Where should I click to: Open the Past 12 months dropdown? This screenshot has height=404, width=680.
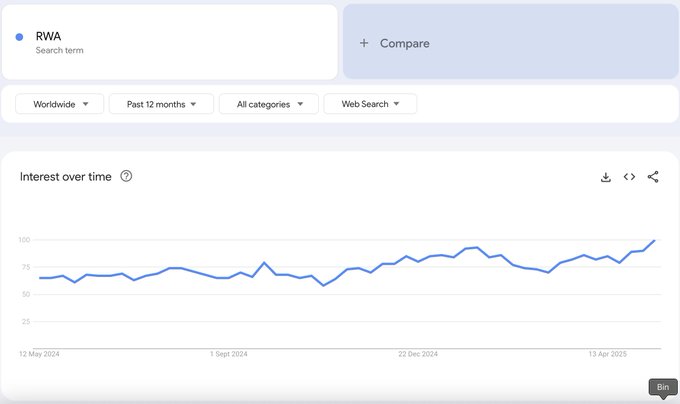(x=161, y=104)
